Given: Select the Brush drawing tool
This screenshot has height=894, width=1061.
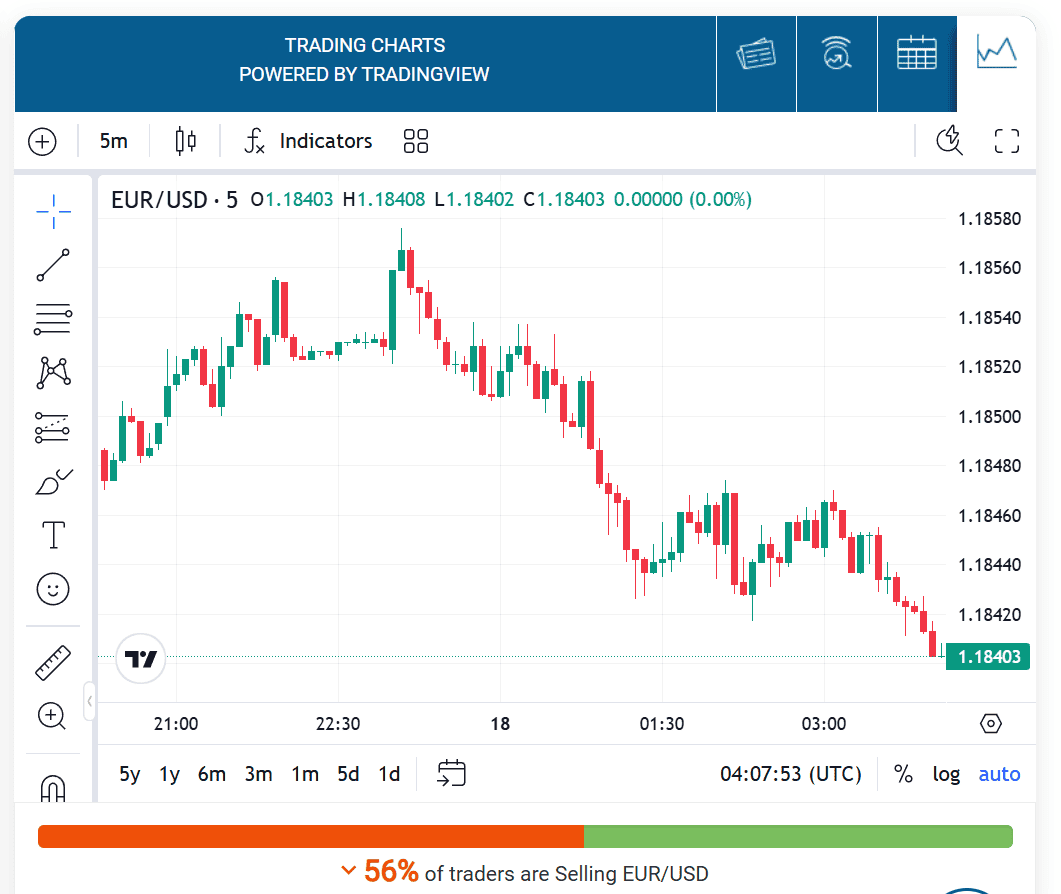Looking at the screenshot, I should [52, 481].
